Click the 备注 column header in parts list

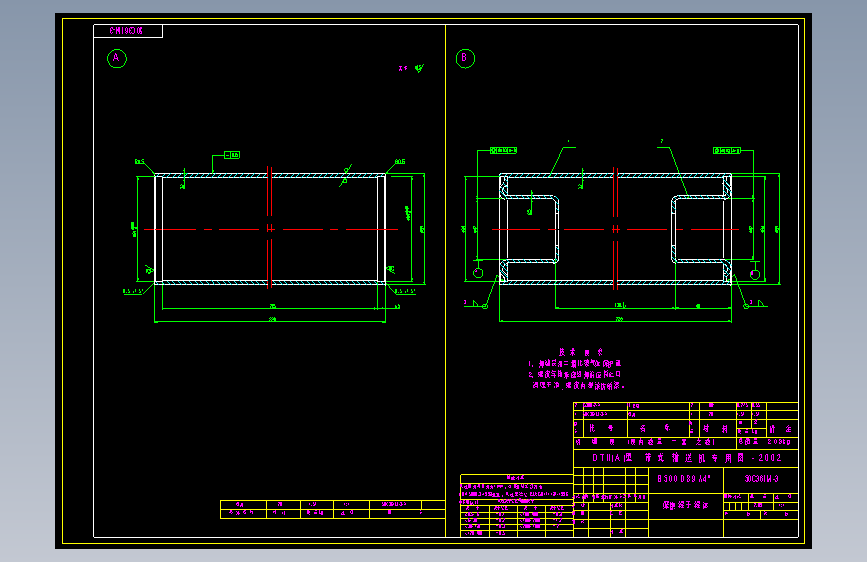[x=780, y=429]
